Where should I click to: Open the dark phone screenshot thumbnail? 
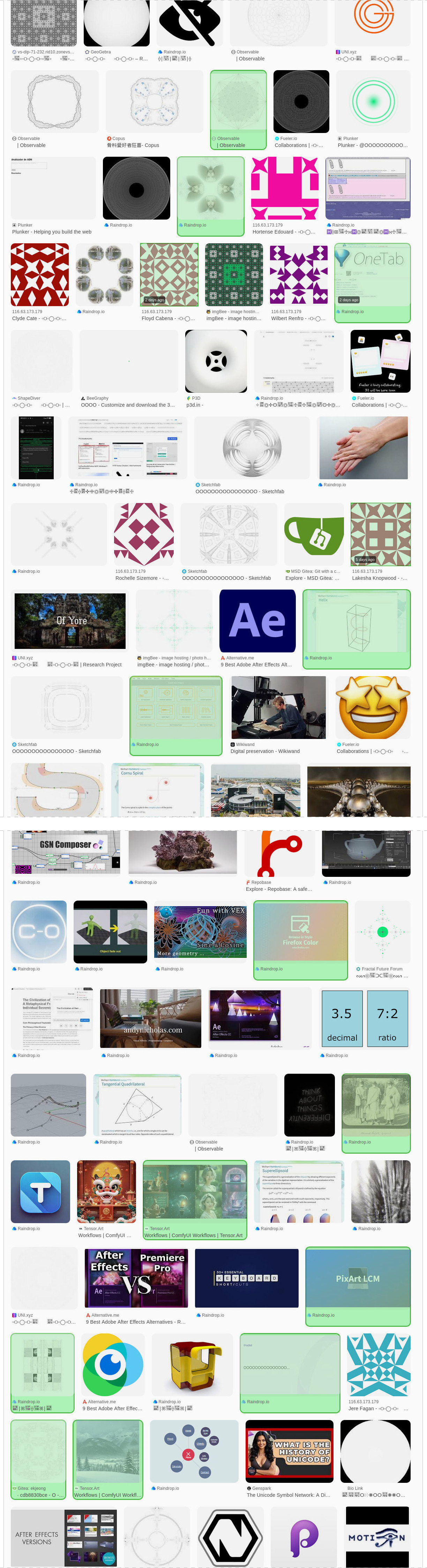tap(37, 448)
